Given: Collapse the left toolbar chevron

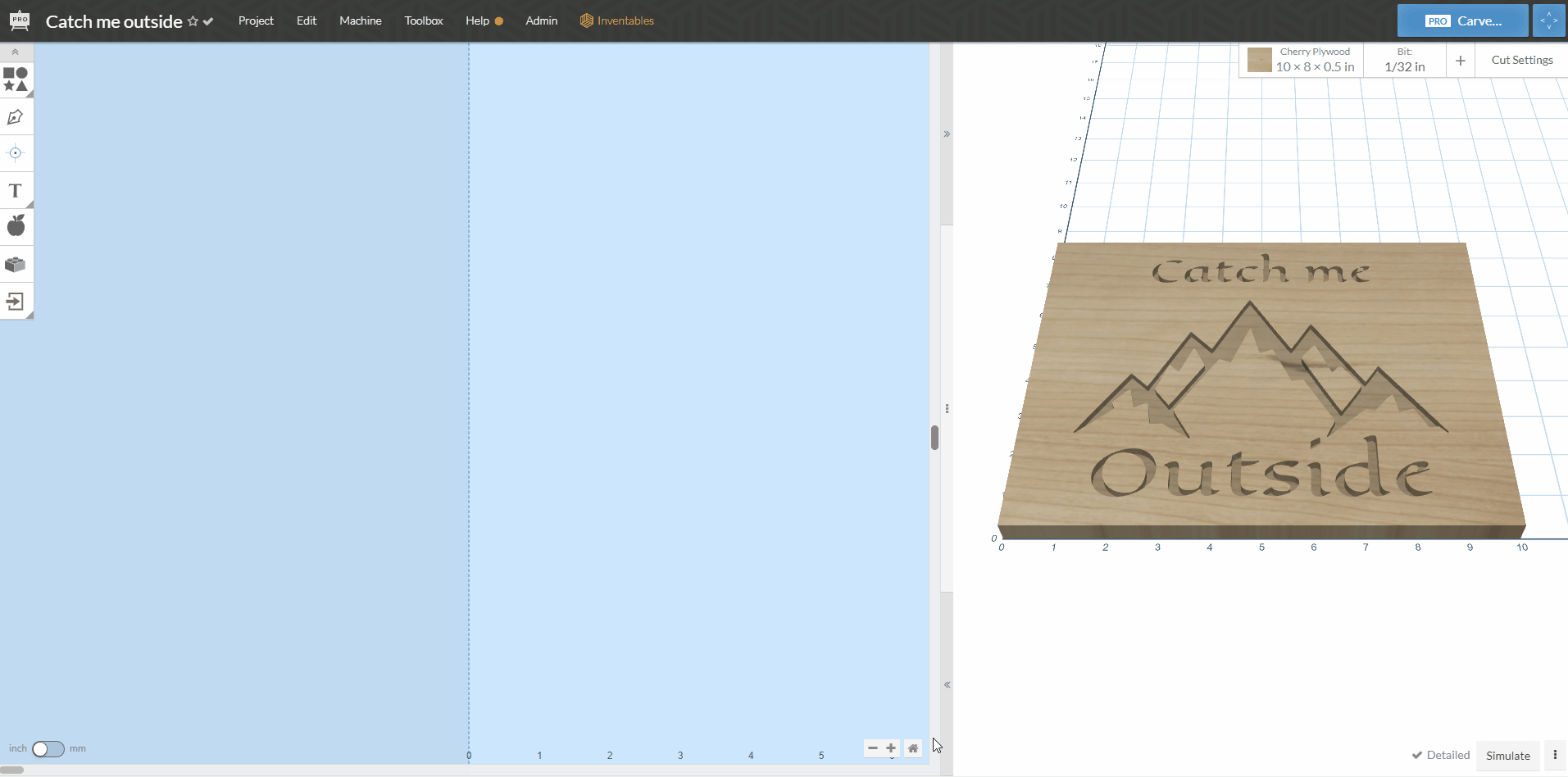Looking at the screenshot, I should (x=16, y=52).
